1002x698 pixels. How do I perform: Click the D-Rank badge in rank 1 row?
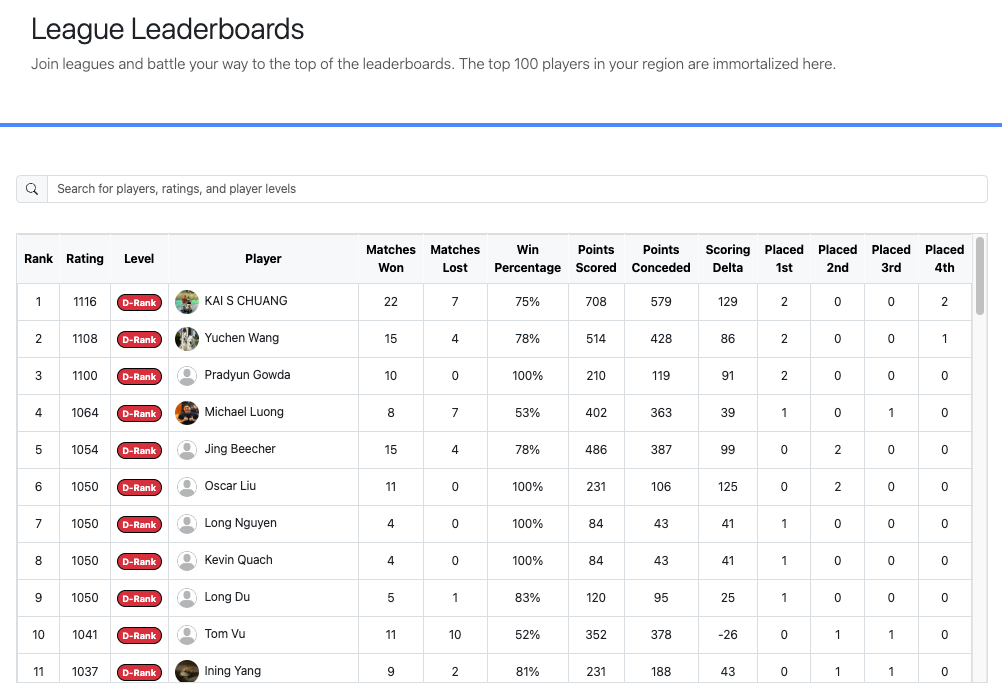coord(139,303)
